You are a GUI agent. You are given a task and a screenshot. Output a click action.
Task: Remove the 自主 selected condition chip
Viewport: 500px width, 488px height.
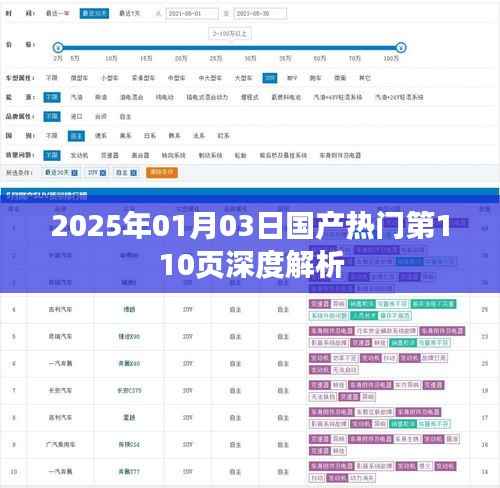[133, 173]
